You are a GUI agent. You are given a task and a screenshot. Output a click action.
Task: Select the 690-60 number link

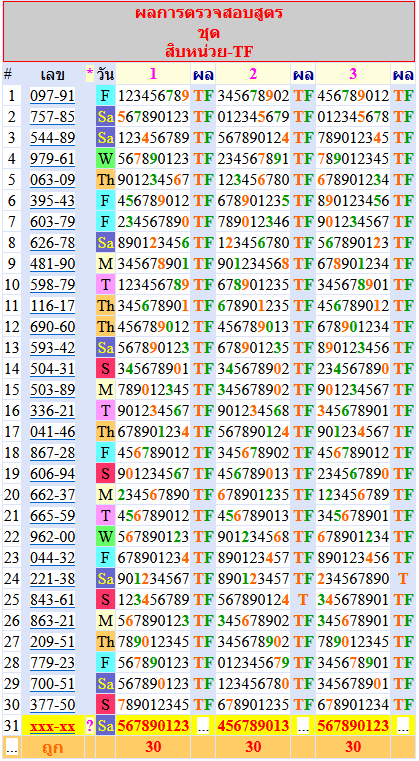(52, 327)
